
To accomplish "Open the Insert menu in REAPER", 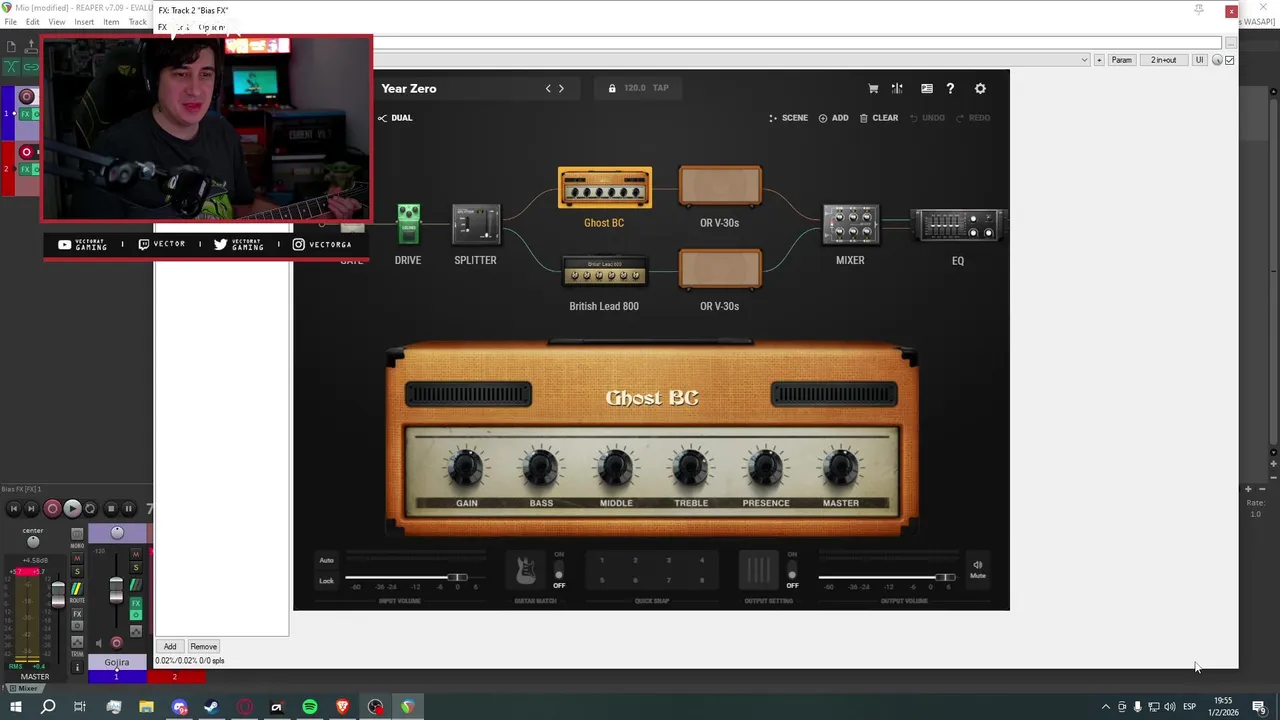I will click(x=84, y=22).
